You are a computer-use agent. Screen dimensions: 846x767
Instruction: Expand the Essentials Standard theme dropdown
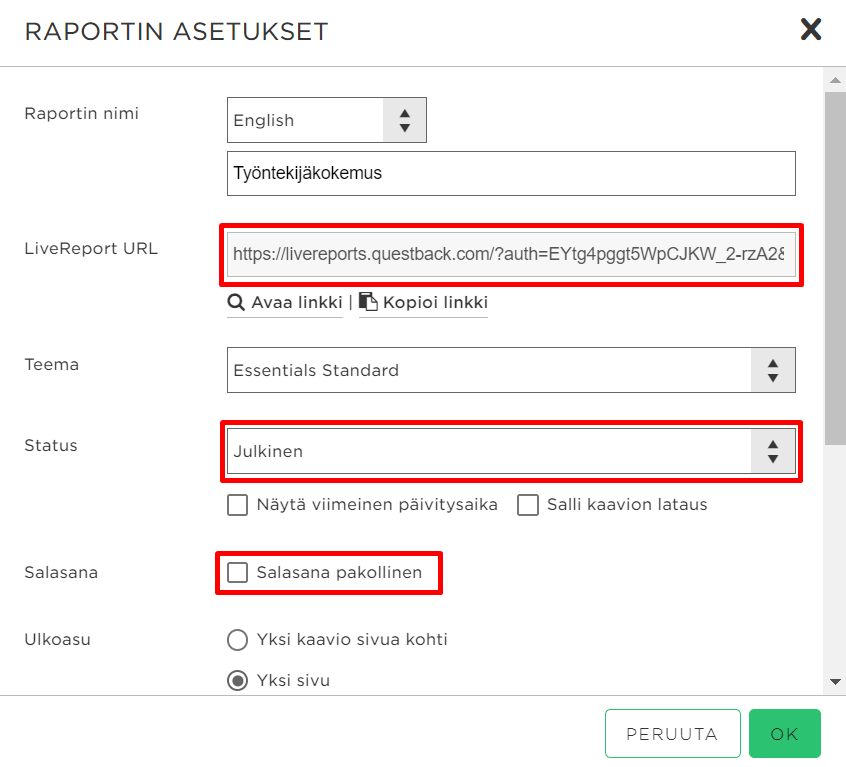tap(511, 371)
